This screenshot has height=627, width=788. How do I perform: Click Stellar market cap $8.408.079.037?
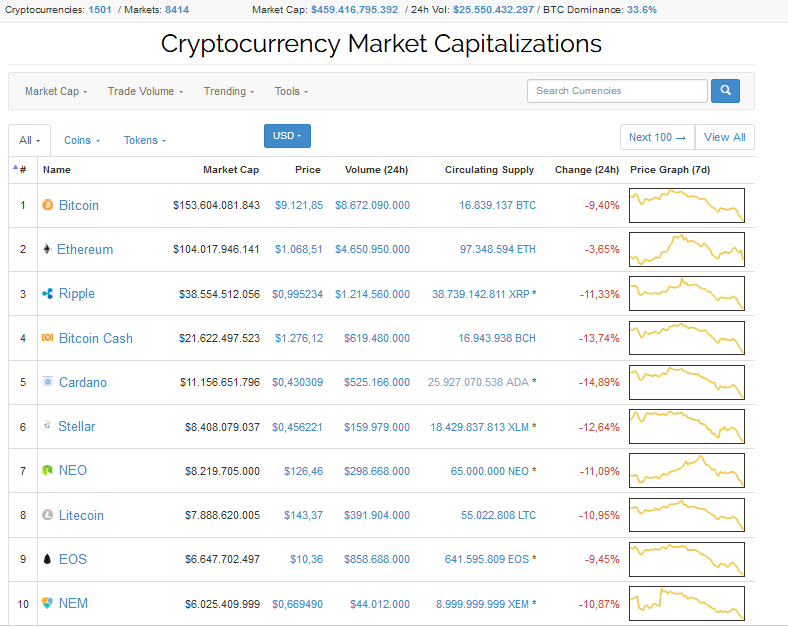tap(222, 427)
